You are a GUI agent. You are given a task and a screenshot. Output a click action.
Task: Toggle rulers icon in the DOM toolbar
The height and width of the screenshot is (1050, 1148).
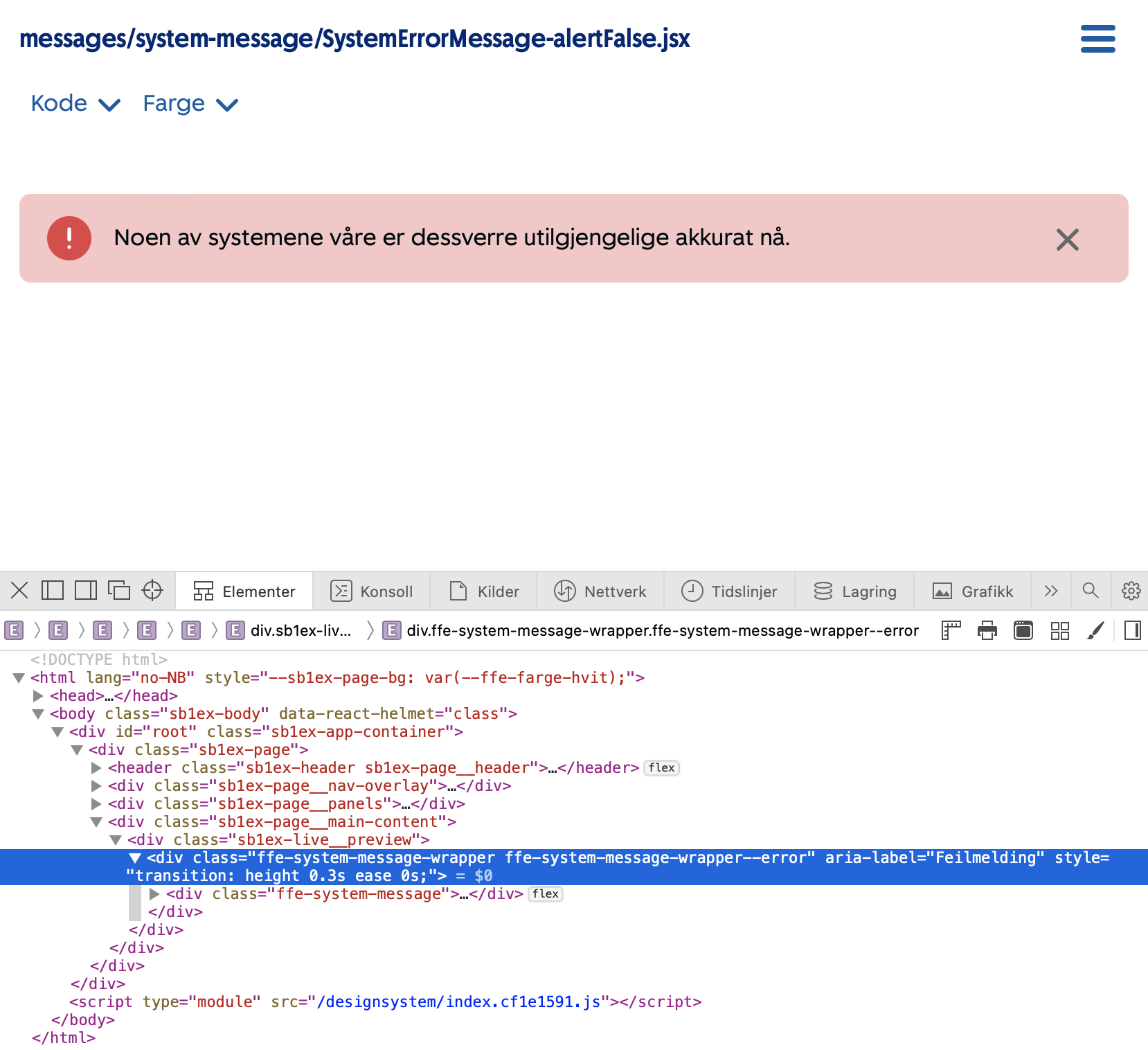951,630
